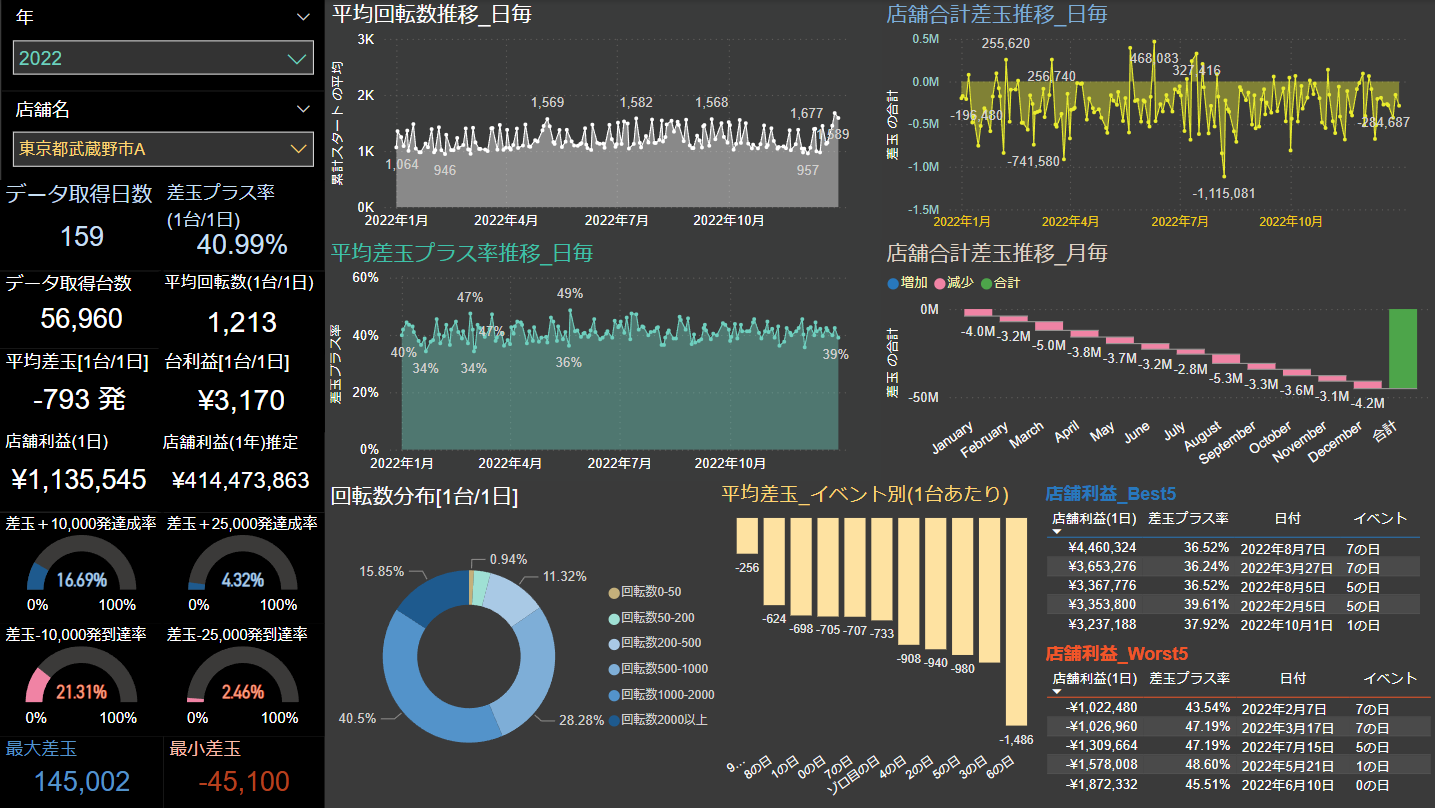Select the blue 増加 legend marker
The height and width of the screenshot is (808, 1435).
pyautogui.click(x=893, y=283)
